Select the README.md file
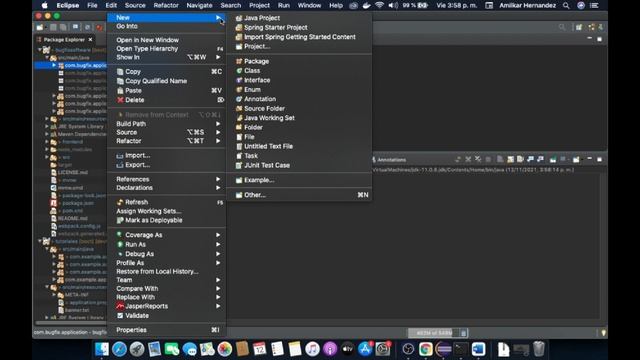 pos(73,218)
